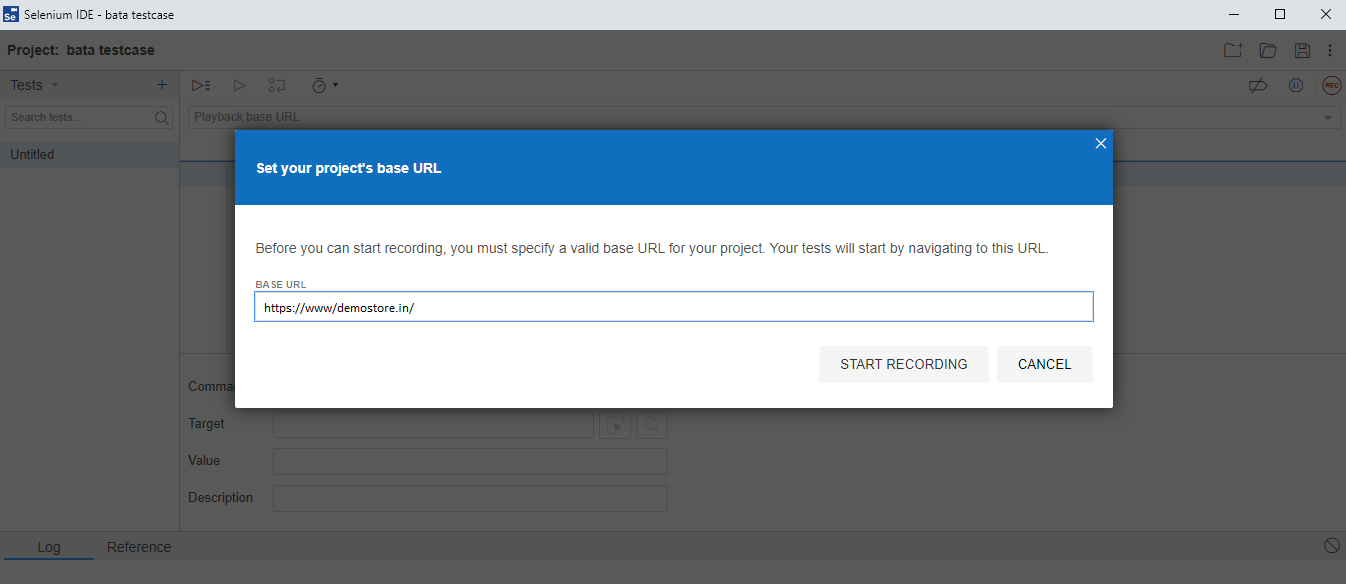1346x584 pixels.
Task: Click the red REC record button
Action: 1331,86
